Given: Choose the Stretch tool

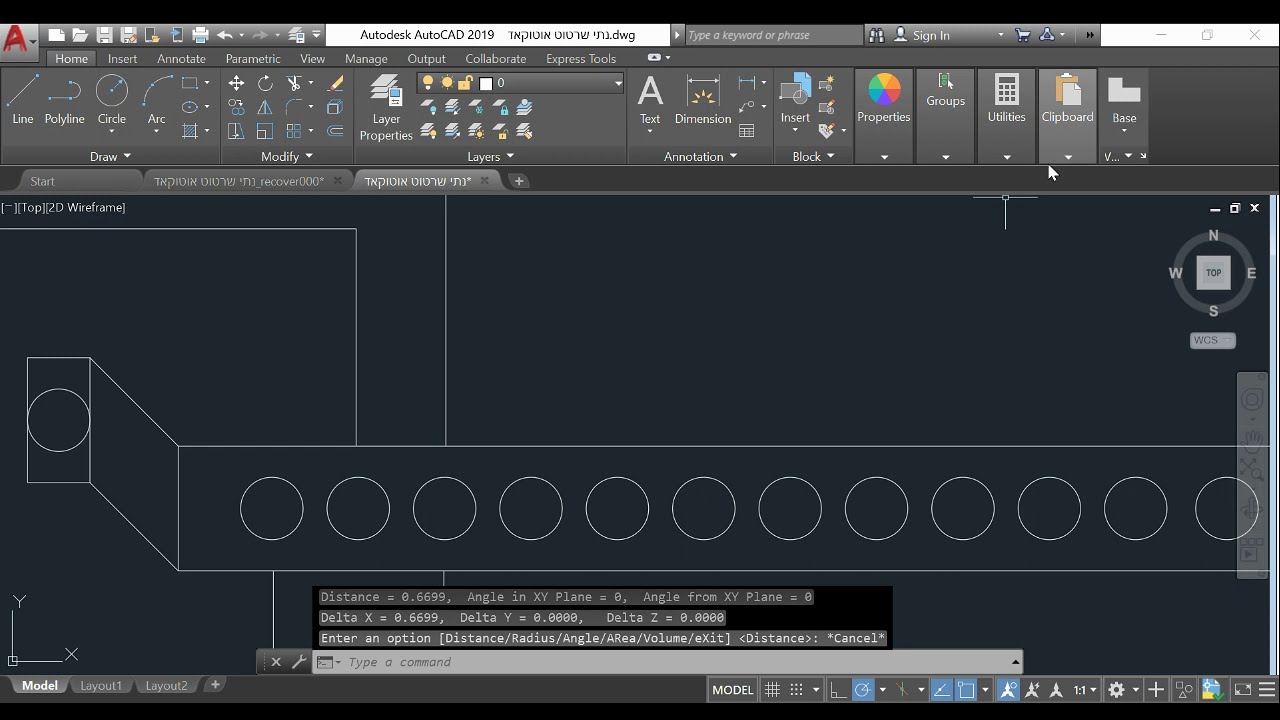Looking at the screenshot, I should (x=236, y=131).
